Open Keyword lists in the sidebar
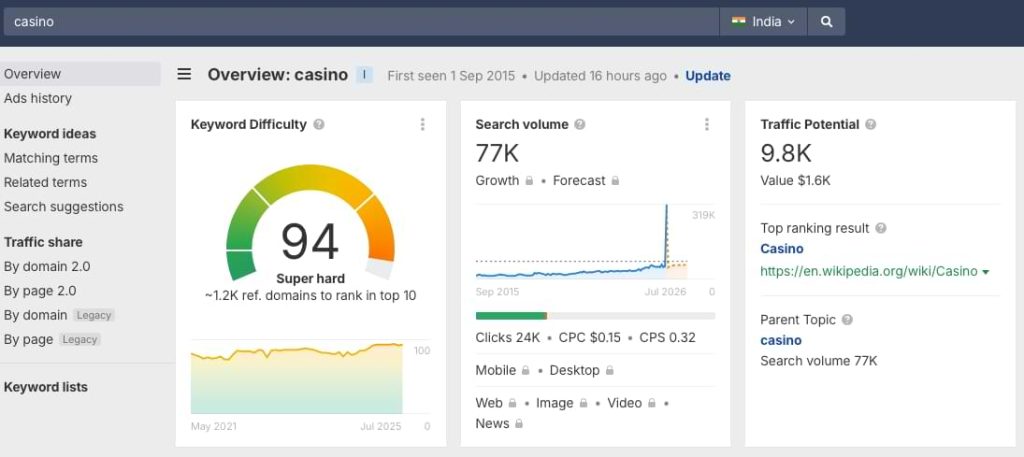 [x=46, y=387]
